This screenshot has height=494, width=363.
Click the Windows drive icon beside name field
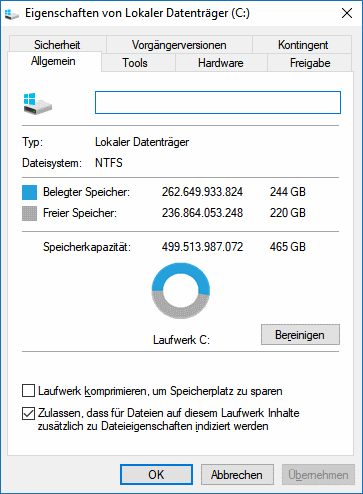38,104
